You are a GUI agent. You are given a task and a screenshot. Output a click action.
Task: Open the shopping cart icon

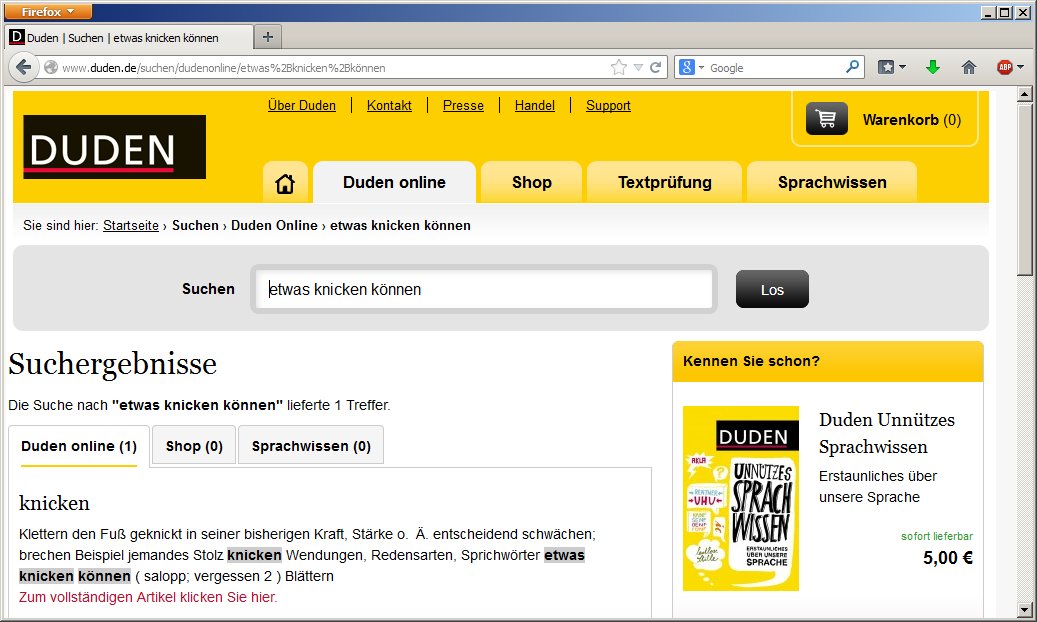coord(826,119)
